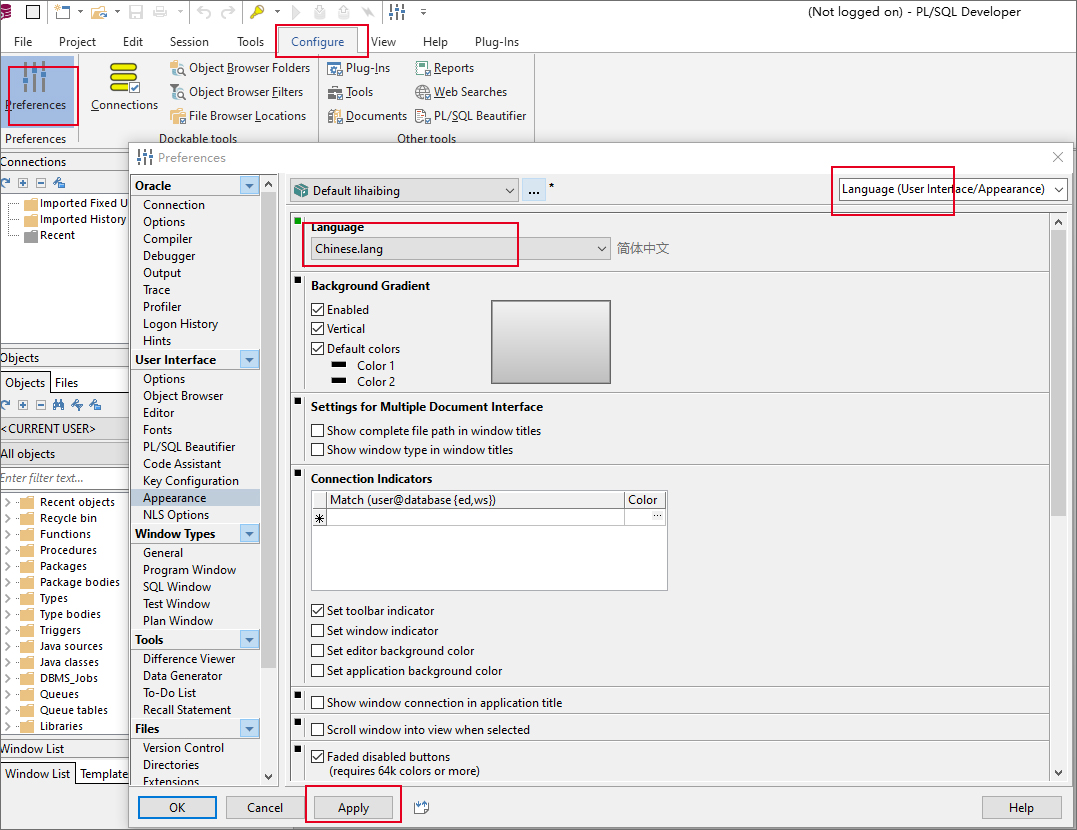Click refresh icon in Connections panel
1077x830 pixels.
coord(5,183)
